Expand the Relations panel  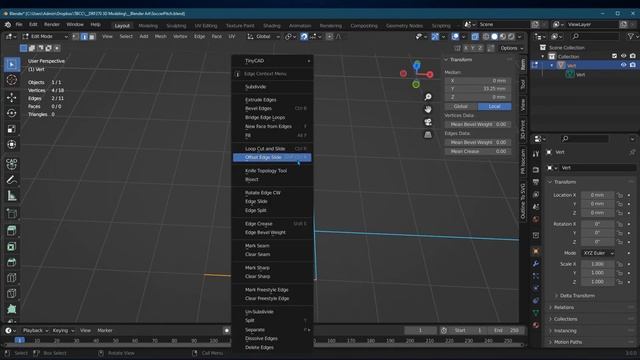[564, 307]
